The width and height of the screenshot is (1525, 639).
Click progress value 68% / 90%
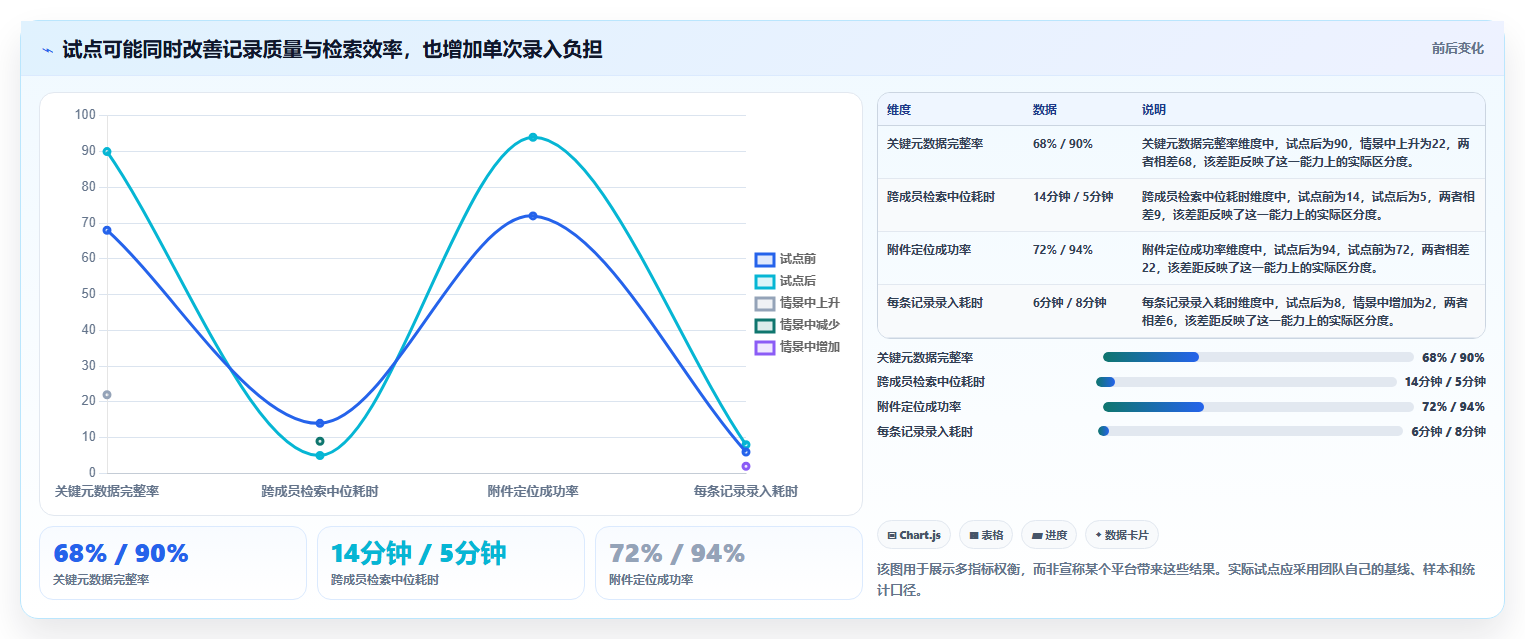[1453, 358]
